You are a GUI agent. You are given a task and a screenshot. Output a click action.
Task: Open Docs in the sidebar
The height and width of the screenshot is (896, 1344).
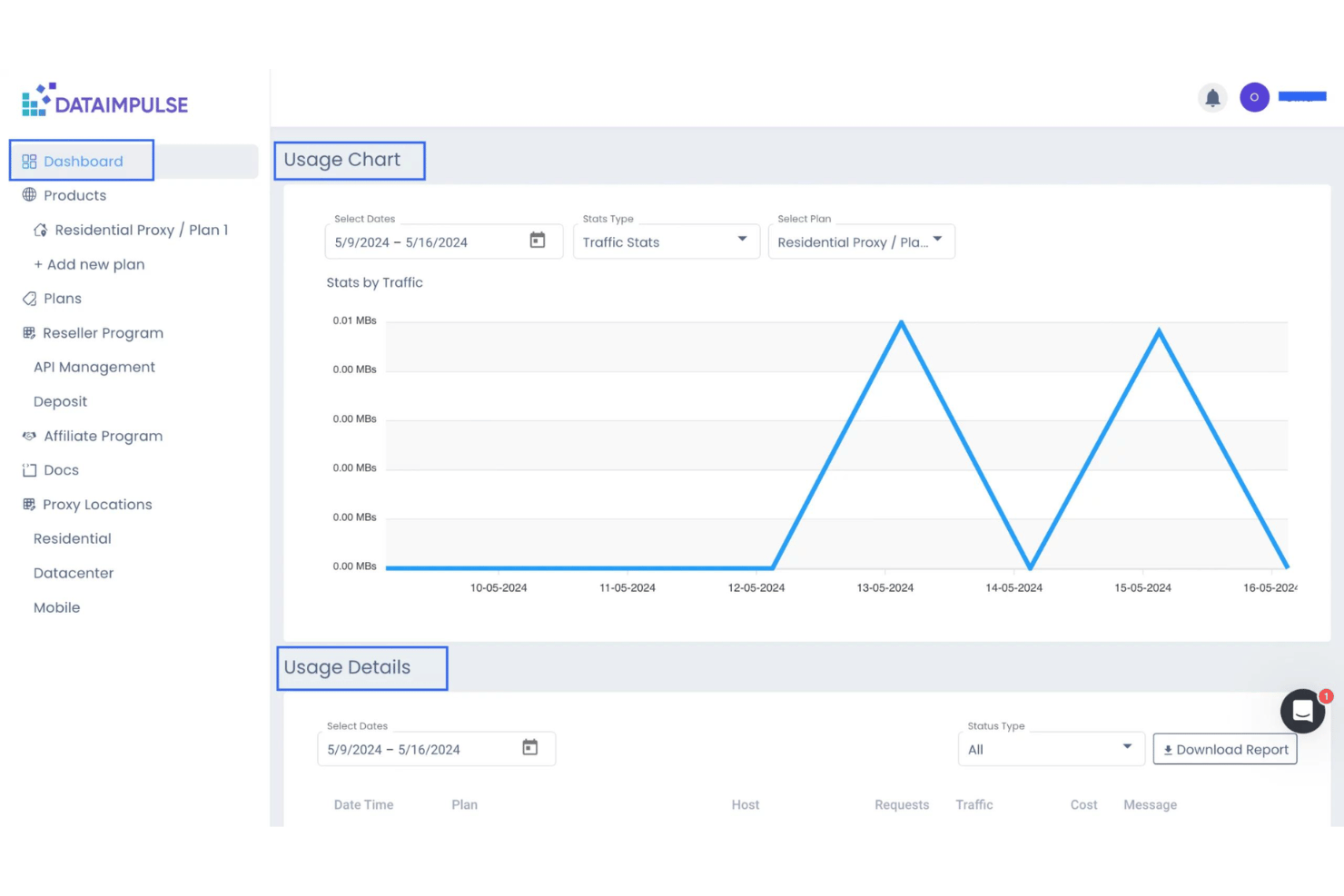coord(61,470)
